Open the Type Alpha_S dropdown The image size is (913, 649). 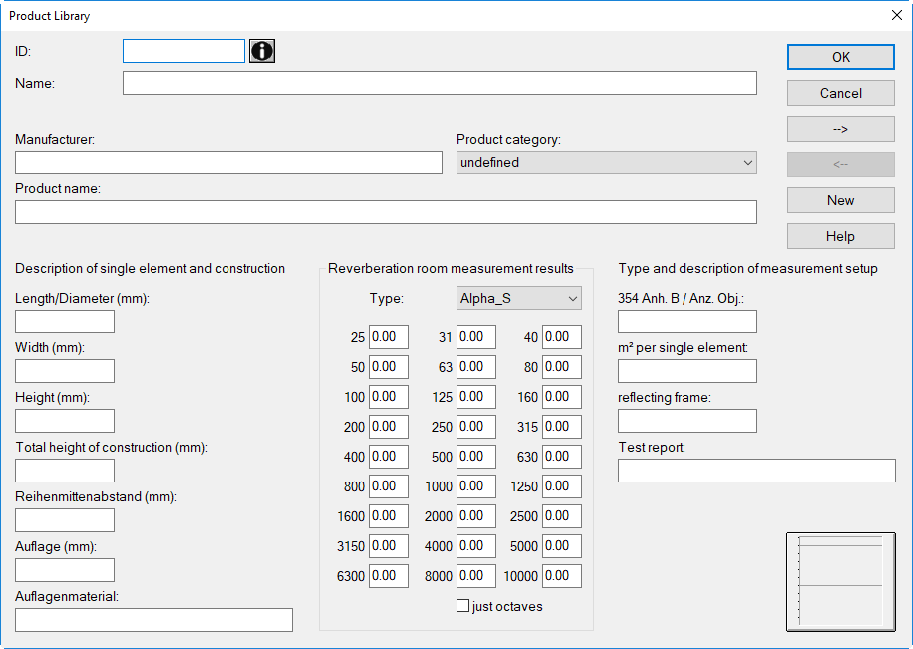click(519, 299)
